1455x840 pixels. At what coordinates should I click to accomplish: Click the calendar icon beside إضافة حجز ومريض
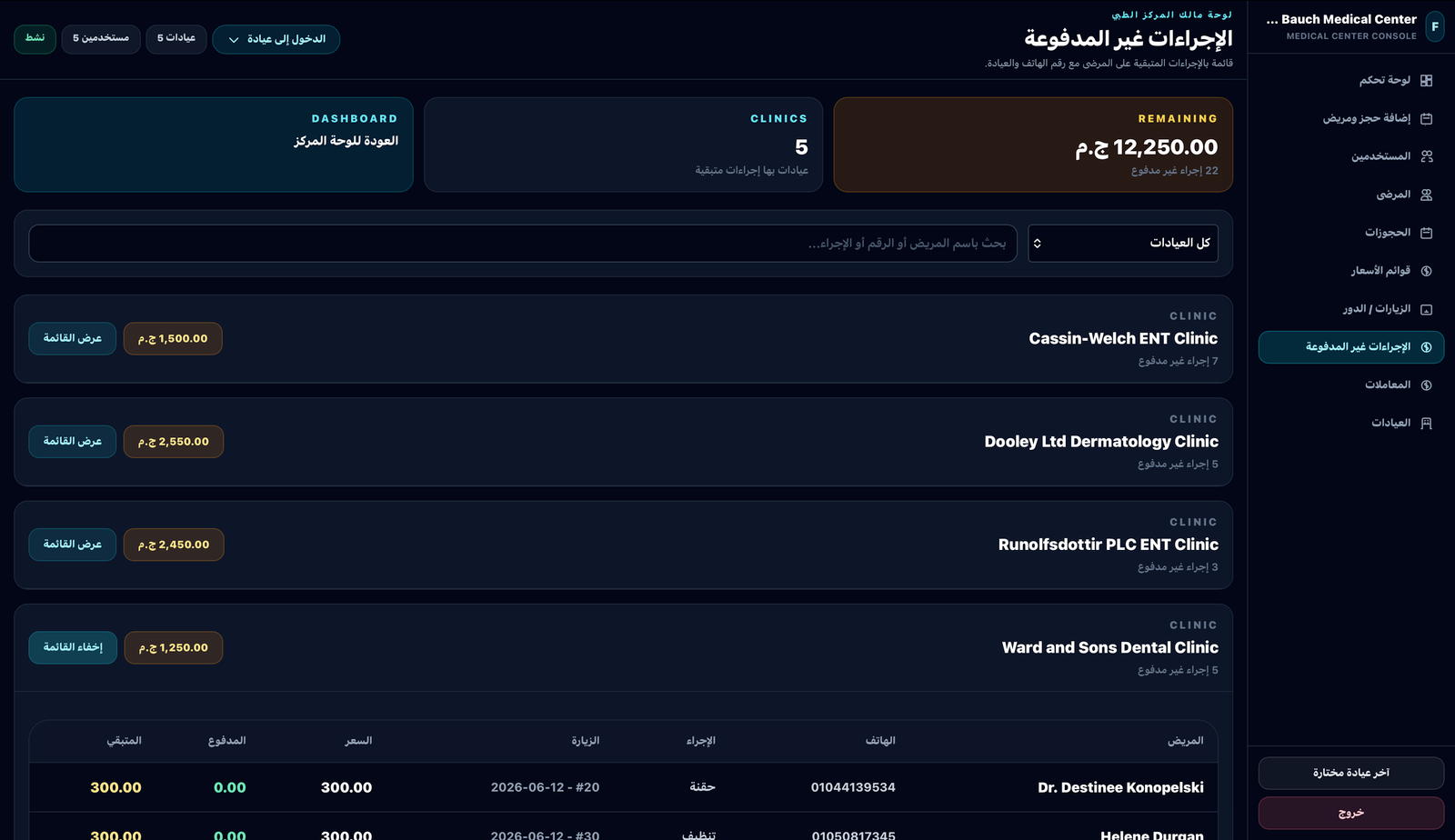coord(1426,119)
